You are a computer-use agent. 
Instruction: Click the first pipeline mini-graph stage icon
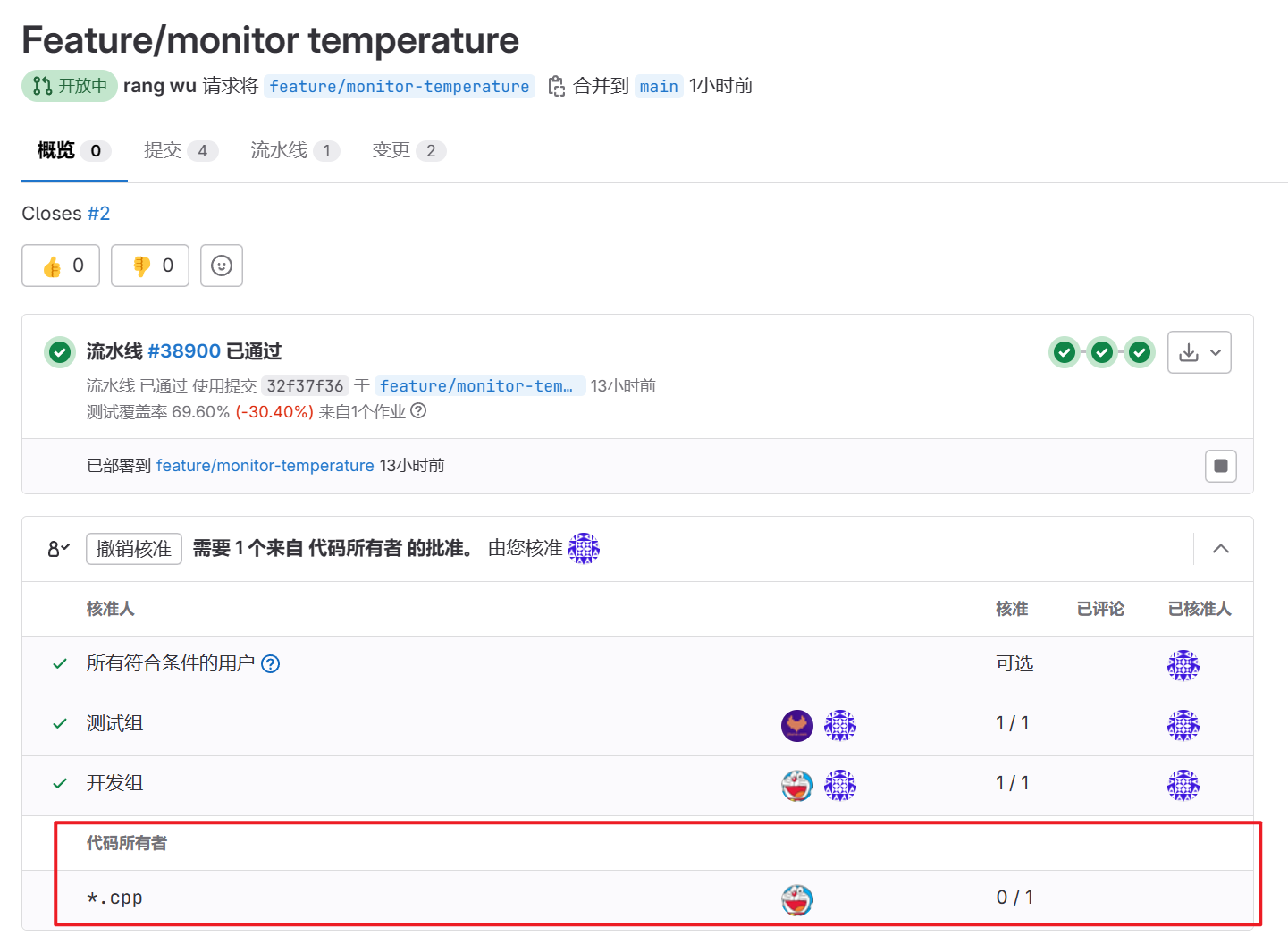1064,352
